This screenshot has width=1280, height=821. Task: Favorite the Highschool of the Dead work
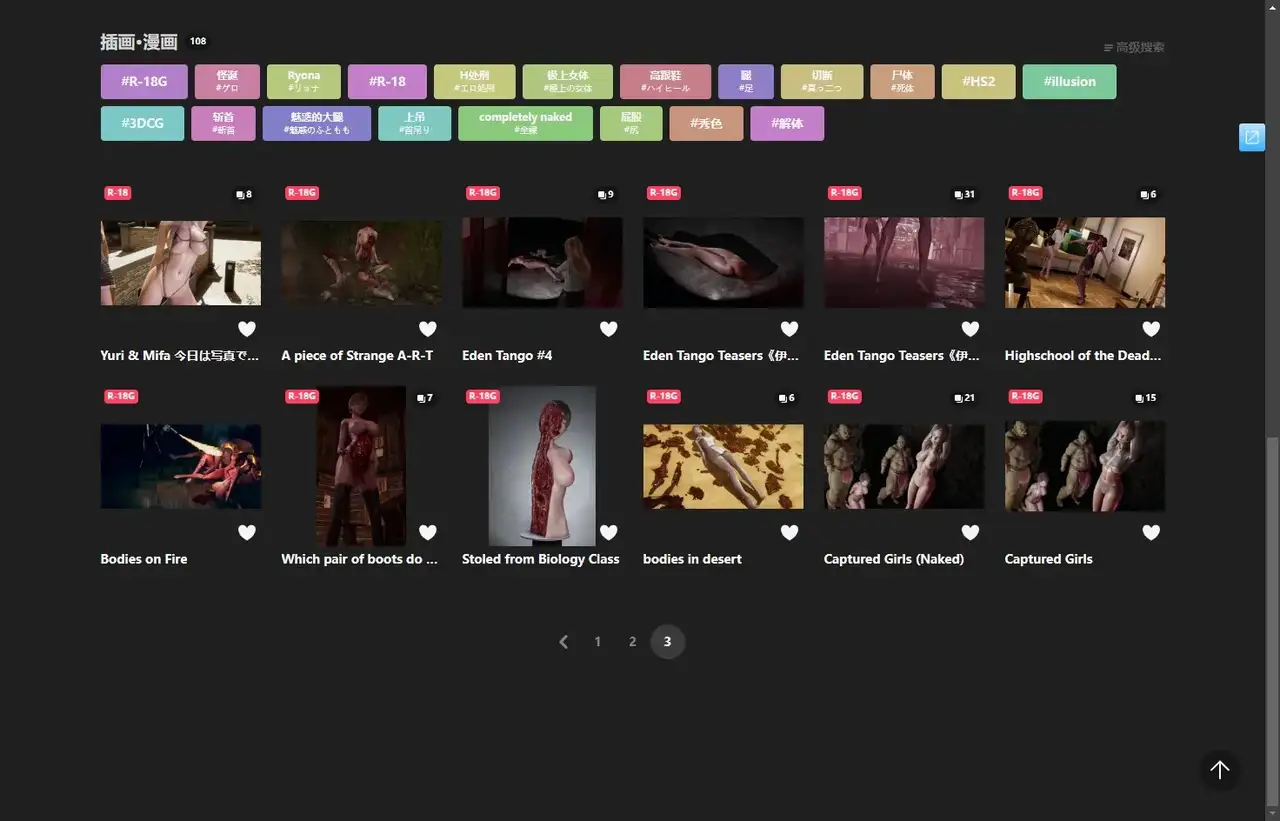point(1151,329)
